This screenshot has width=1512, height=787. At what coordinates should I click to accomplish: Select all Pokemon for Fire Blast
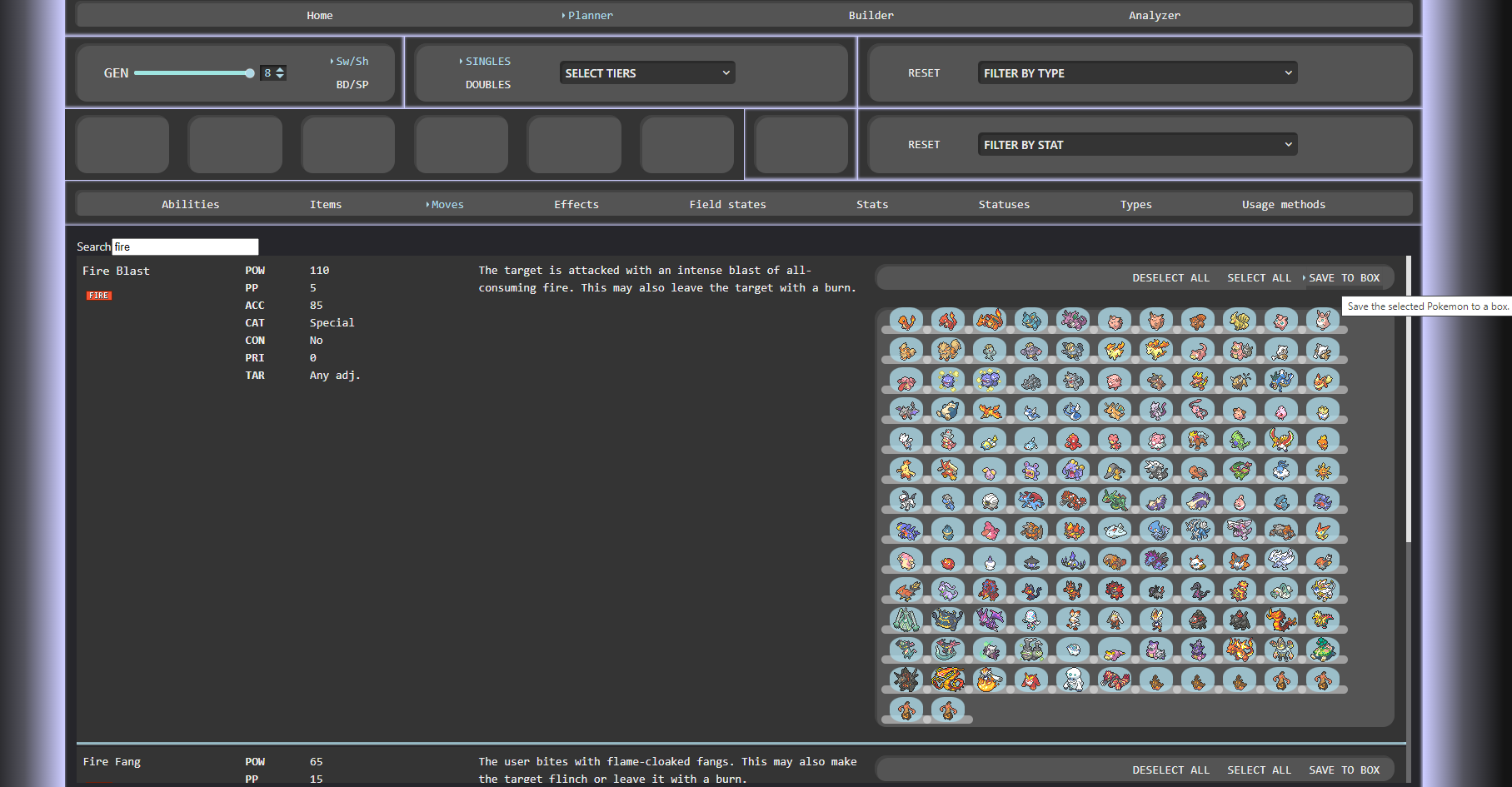click(1259, 278)
